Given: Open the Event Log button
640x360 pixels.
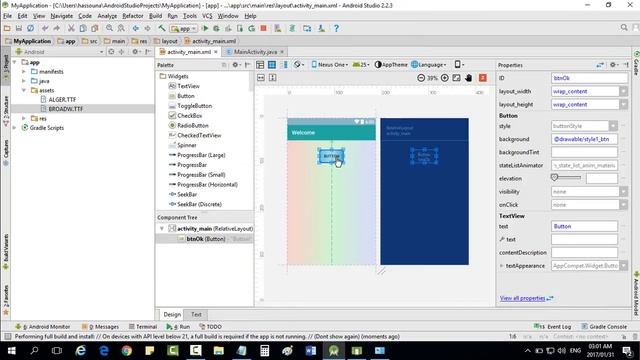Looking at the screenshot, I should pyautogui.click(x=554, y=327).
